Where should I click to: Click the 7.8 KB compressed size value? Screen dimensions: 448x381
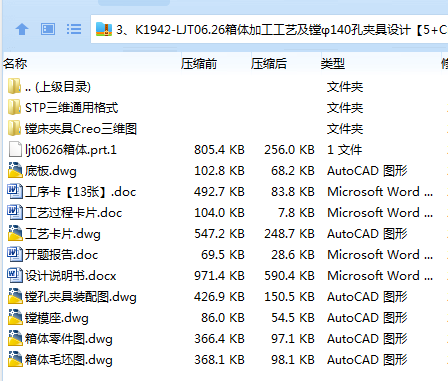[x=296, y=213]
